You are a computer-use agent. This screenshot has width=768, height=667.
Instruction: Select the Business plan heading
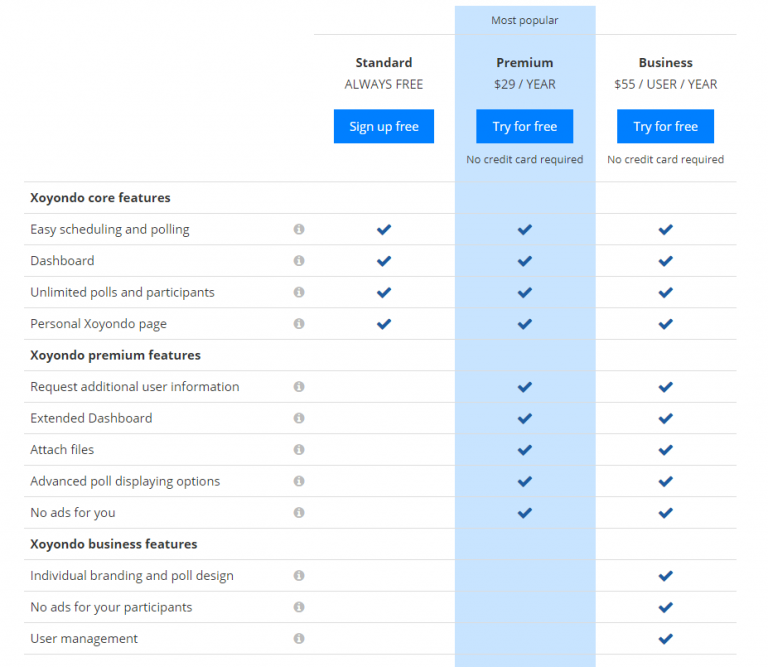665,63
